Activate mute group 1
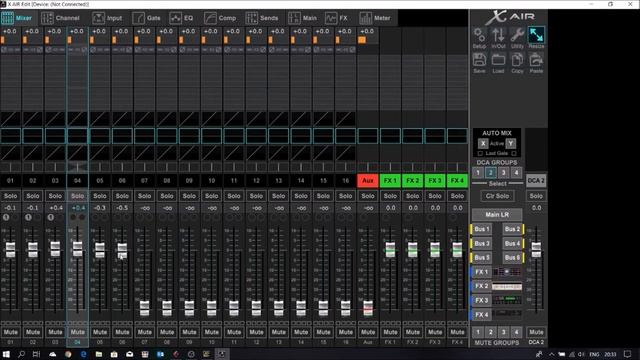Image resolution: width=640 pixels, height=360 pixels. 478,332
